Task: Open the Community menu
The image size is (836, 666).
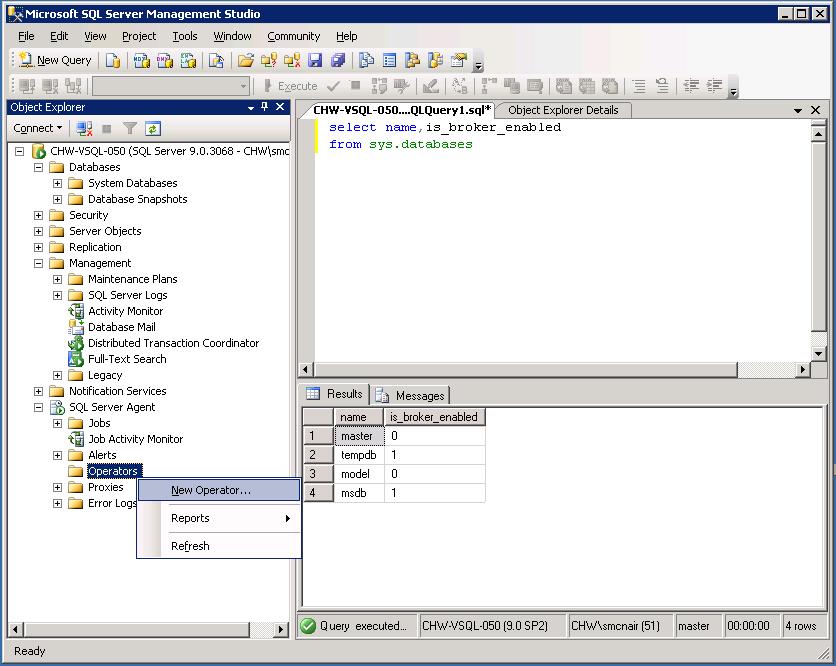Action: (293, 36)
